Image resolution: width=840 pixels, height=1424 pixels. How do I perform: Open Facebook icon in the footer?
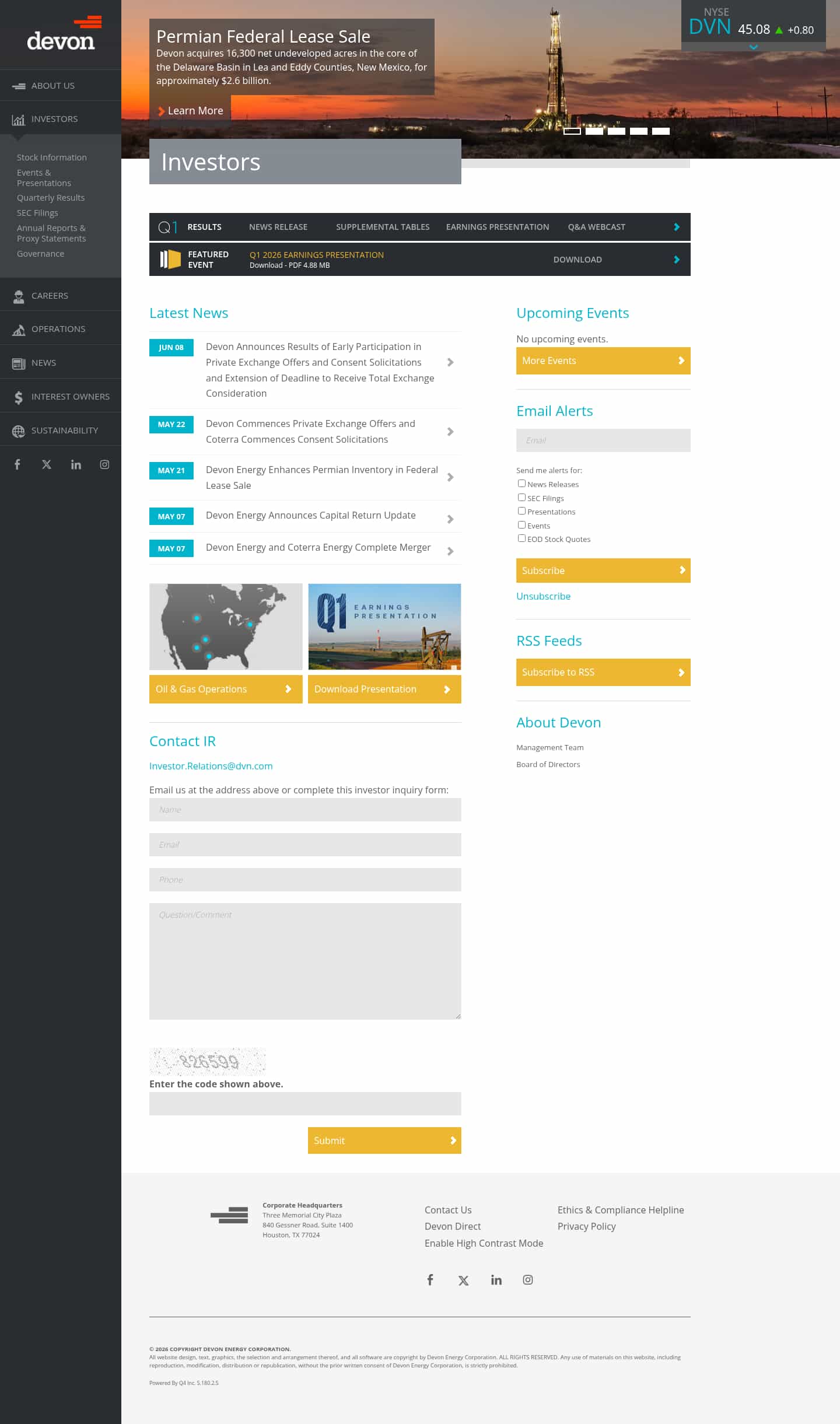coord(430,1280)
